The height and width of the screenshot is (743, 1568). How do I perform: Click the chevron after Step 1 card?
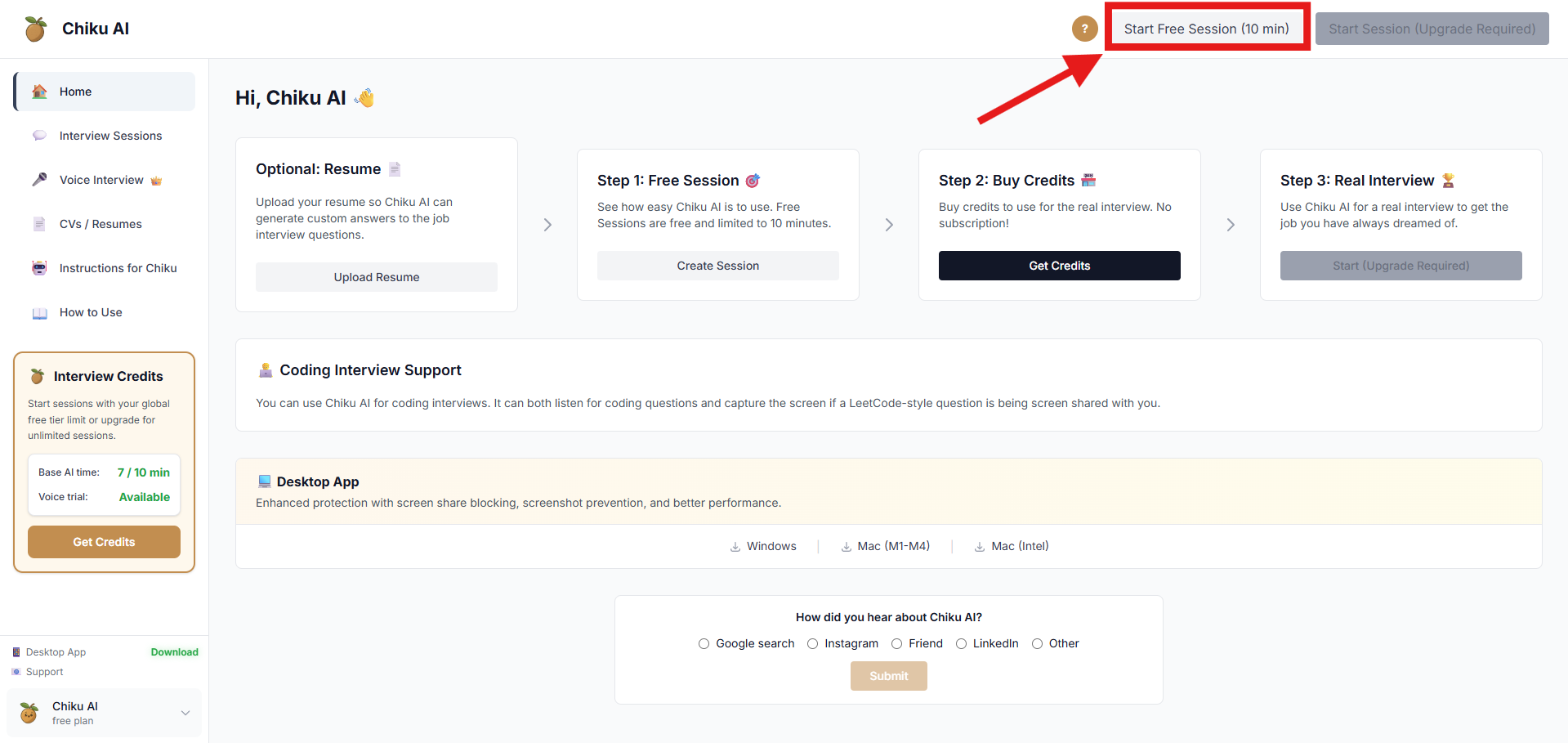(x=888, y=224)
